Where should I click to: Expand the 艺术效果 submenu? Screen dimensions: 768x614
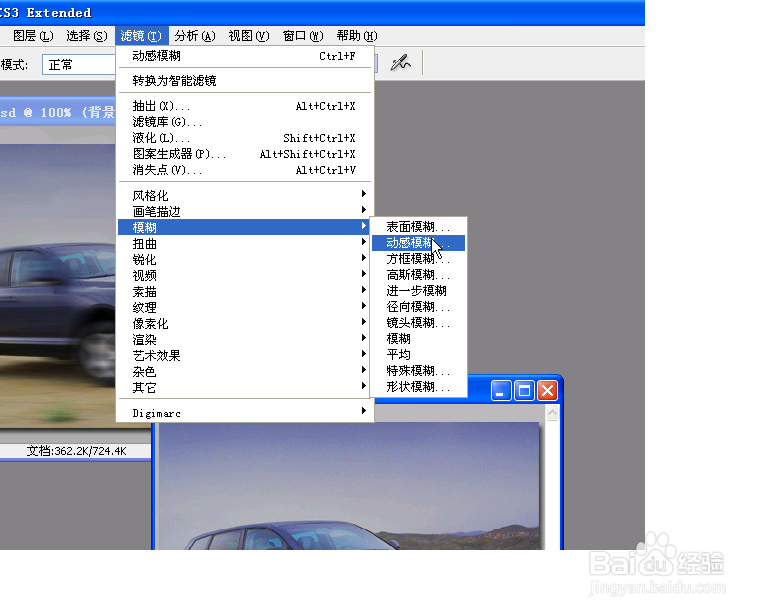coord(244,355)
